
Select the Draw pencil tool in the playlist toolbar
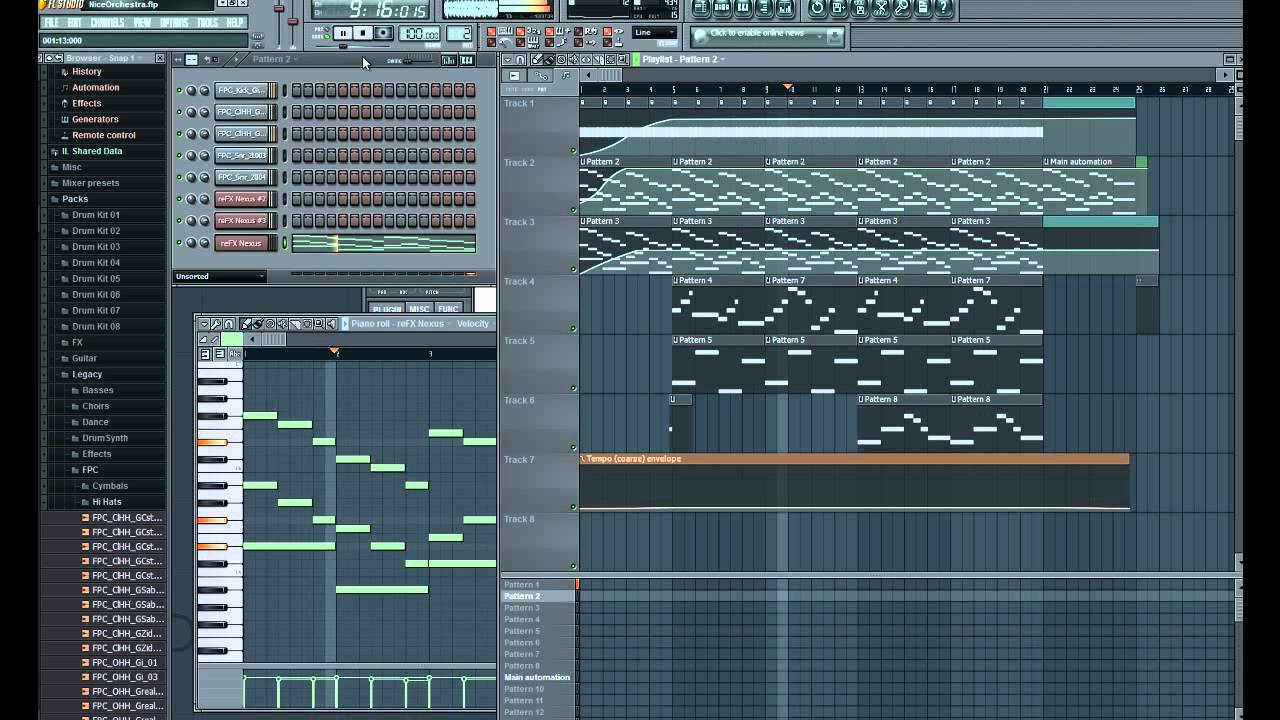click(537, 60)
